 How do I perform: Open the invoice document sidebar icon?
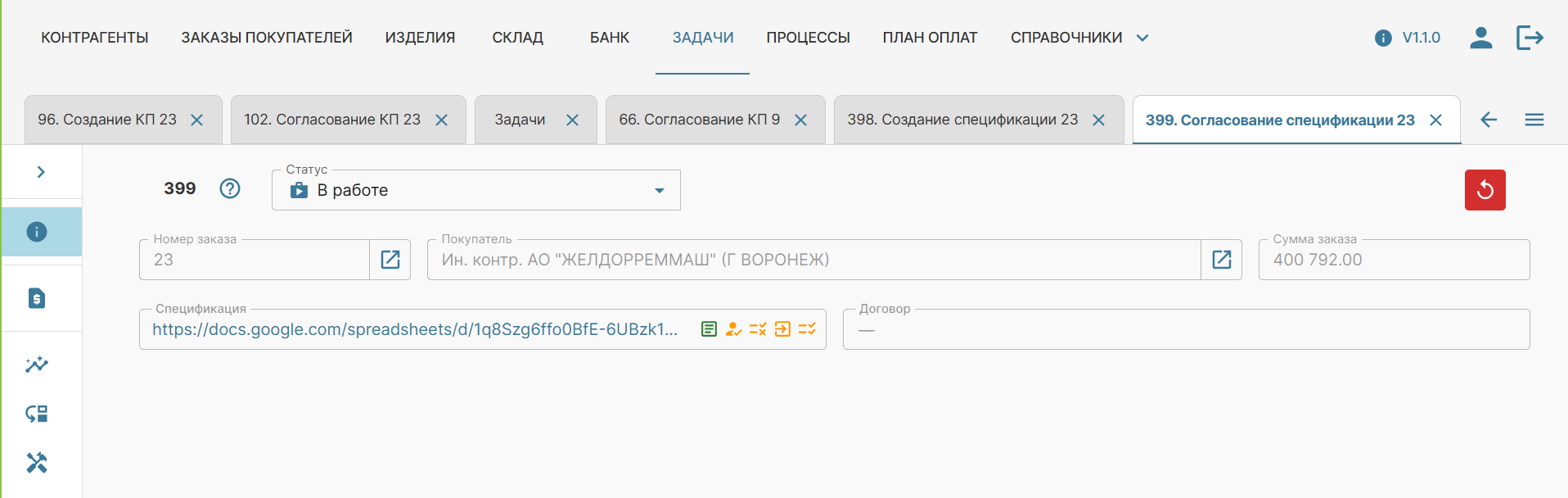[x=37, y=298]
